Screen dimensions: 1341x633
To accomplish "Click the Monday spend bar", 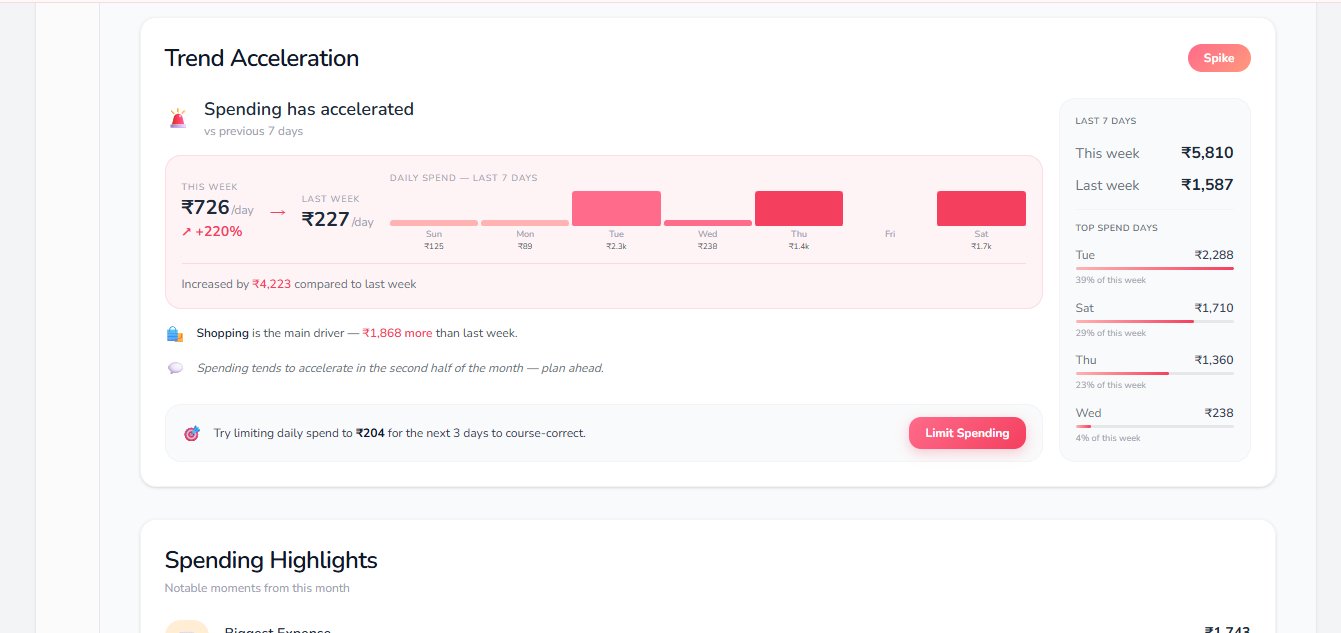I will (x=525, y=223).
